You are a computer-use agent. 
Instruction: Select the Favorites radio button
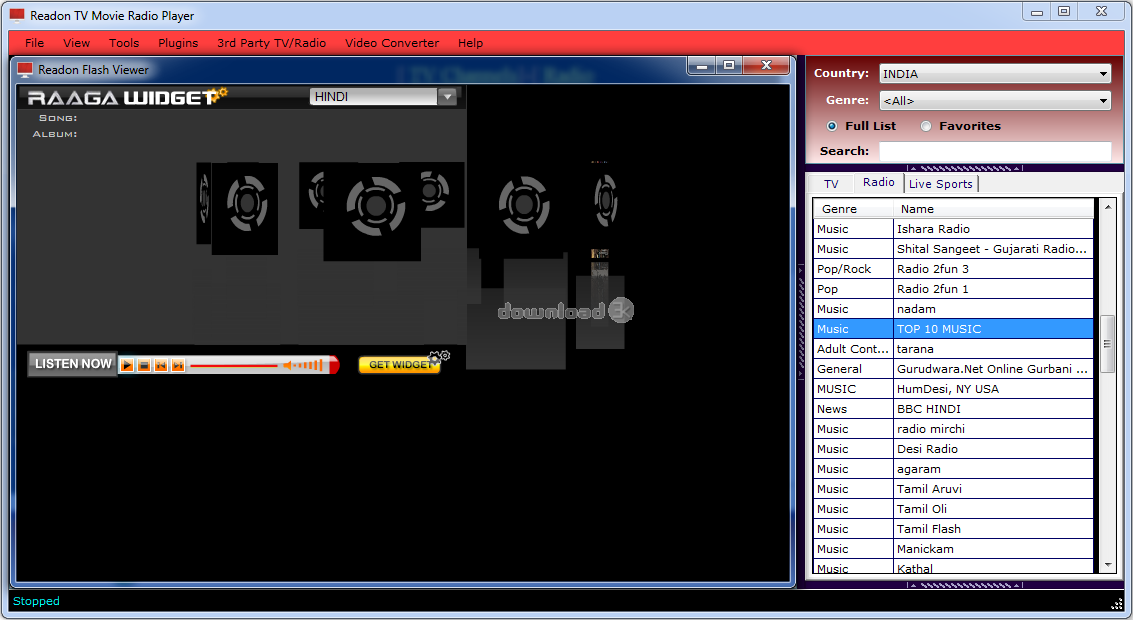(926, 126)
